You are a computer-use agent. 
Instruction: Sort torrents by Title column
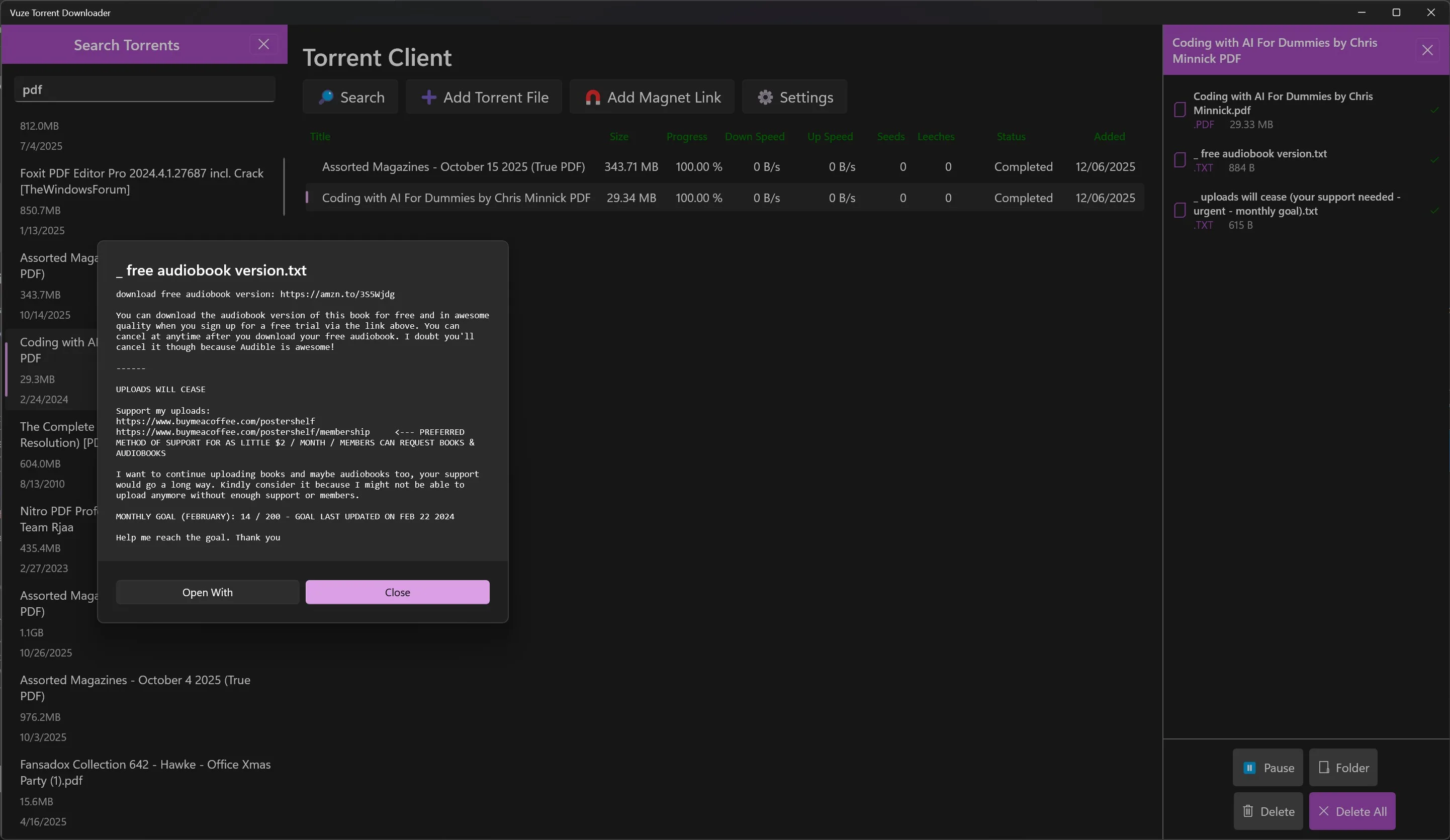coord(320,136)
